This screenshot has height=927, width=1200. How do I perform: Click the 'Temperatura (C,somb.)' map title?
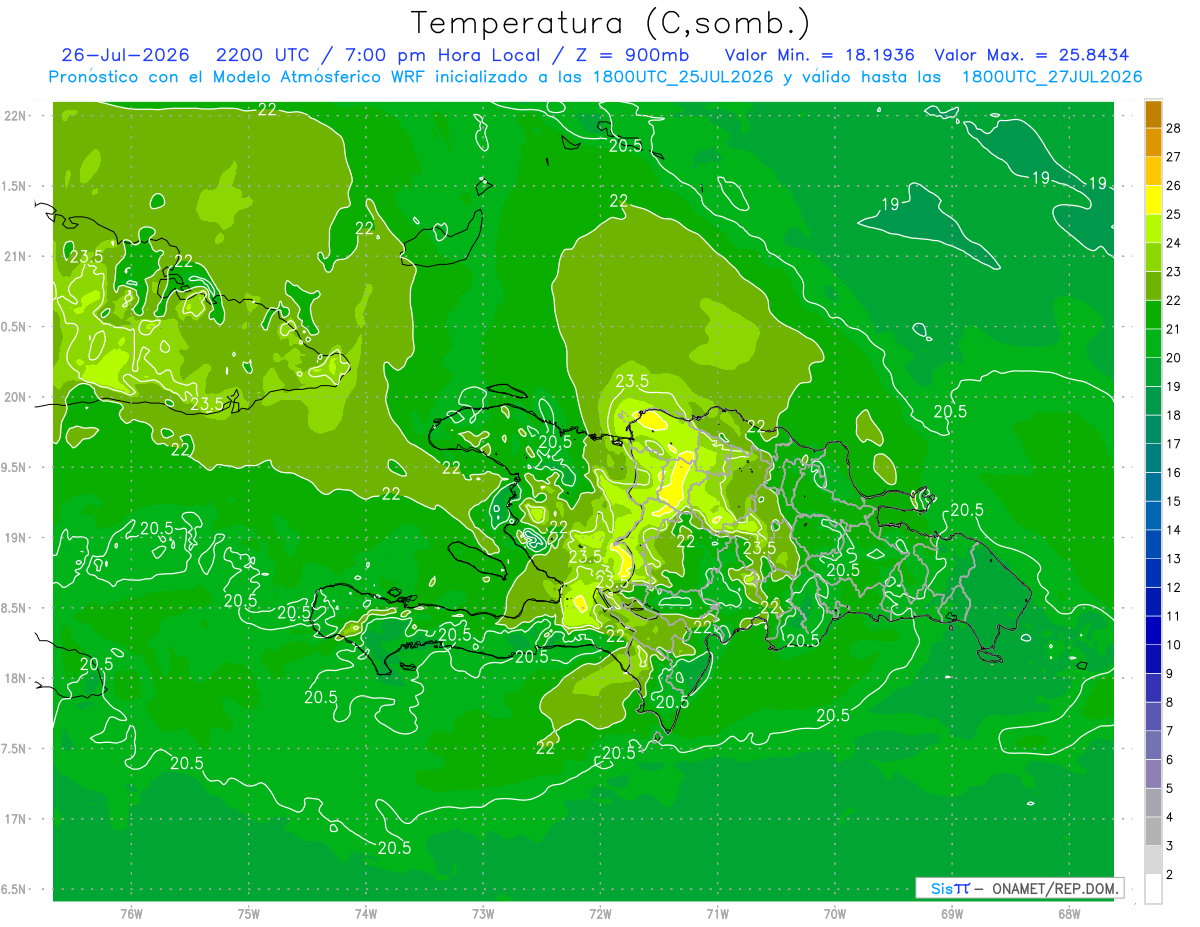click(x=611, y=23)
